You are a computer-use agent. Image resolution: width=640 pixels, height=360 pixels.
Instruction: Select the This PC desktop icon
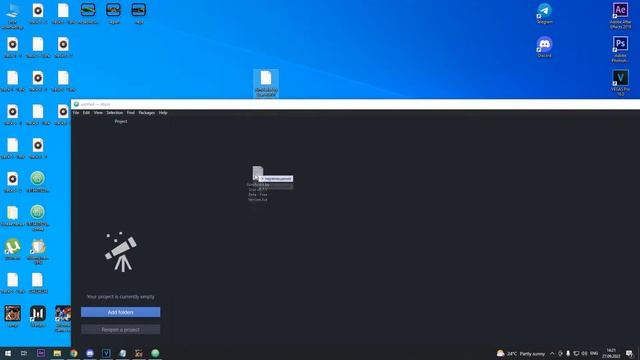click(13, 16)
